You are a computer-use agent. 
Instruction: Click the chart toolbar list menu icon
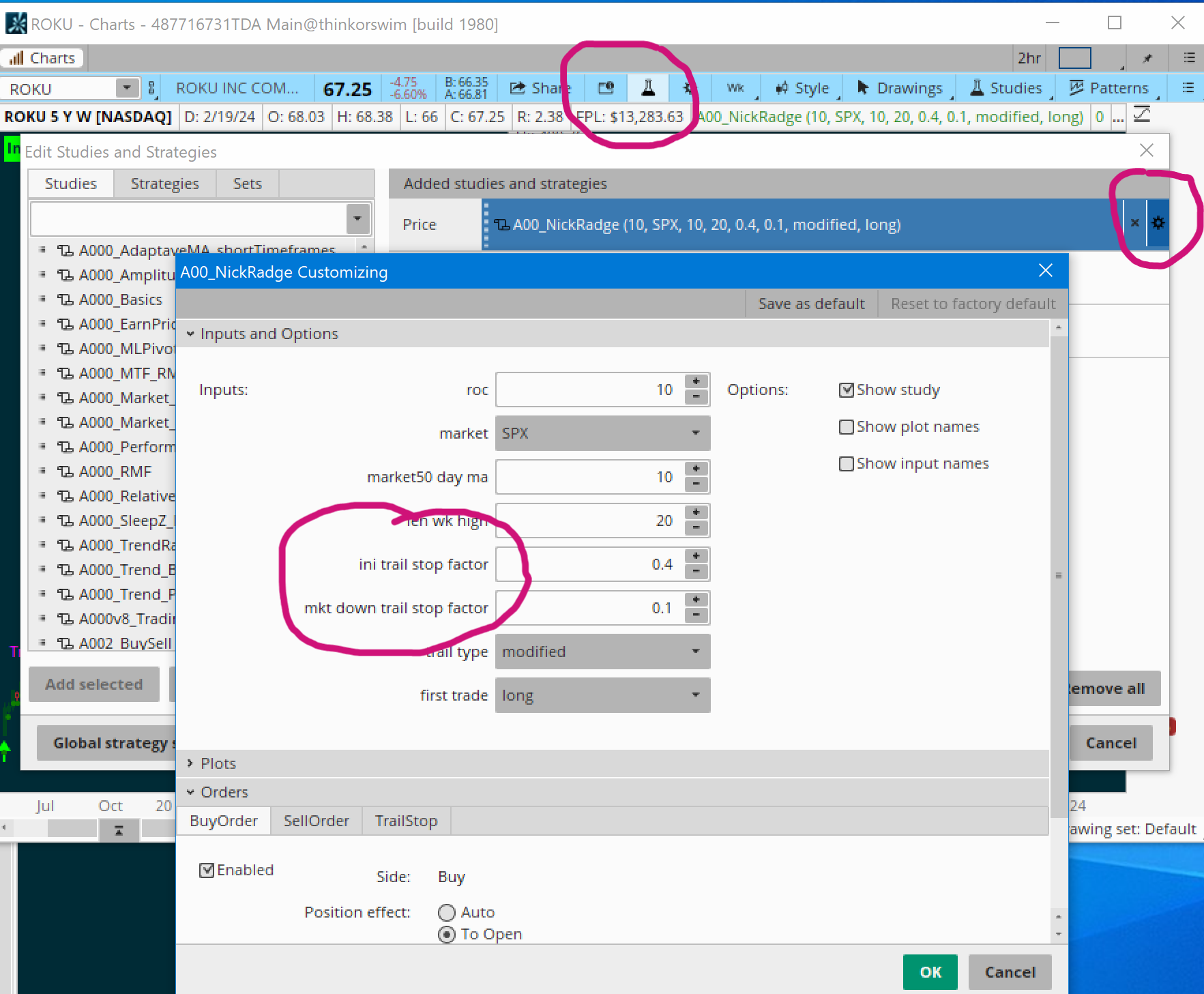pos(1188,88)
